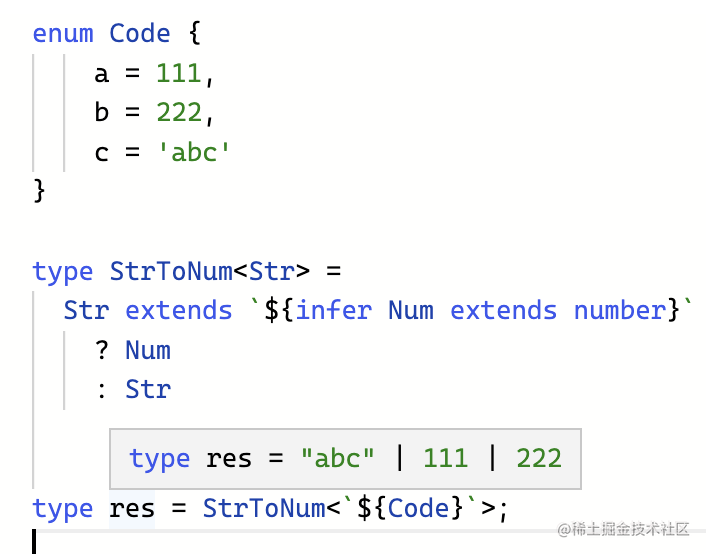Viewport: 706px width, 554px height.
Task: Click the value 222 in the enum
Action: (x=178, y=113)
